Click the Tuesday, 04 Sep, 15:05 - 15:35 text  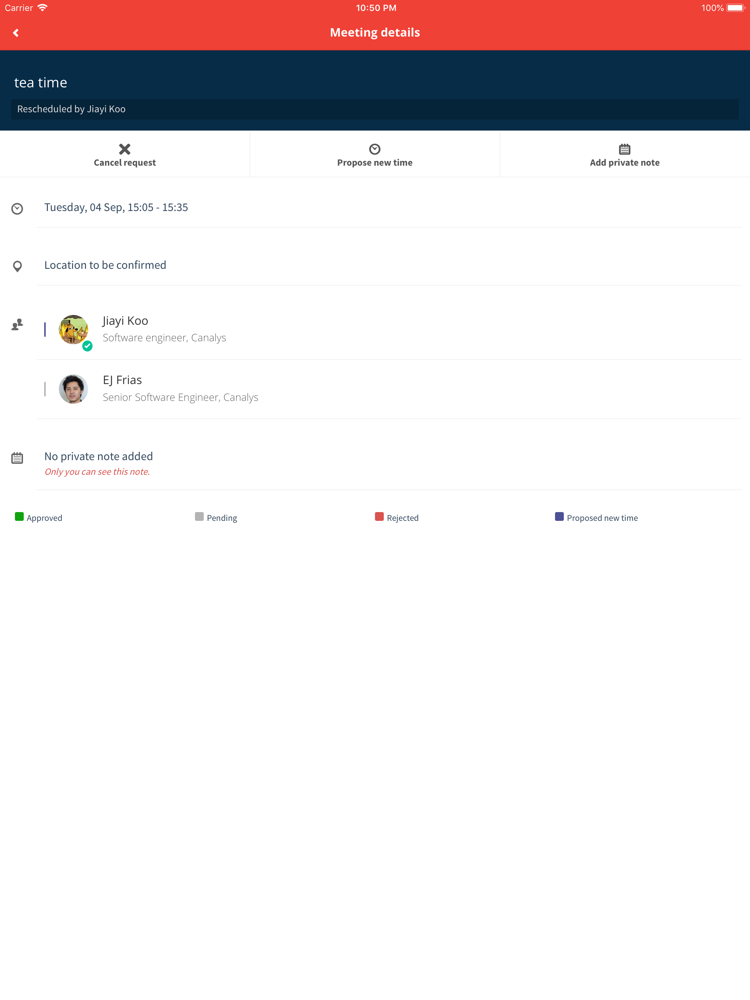[116, 207]
